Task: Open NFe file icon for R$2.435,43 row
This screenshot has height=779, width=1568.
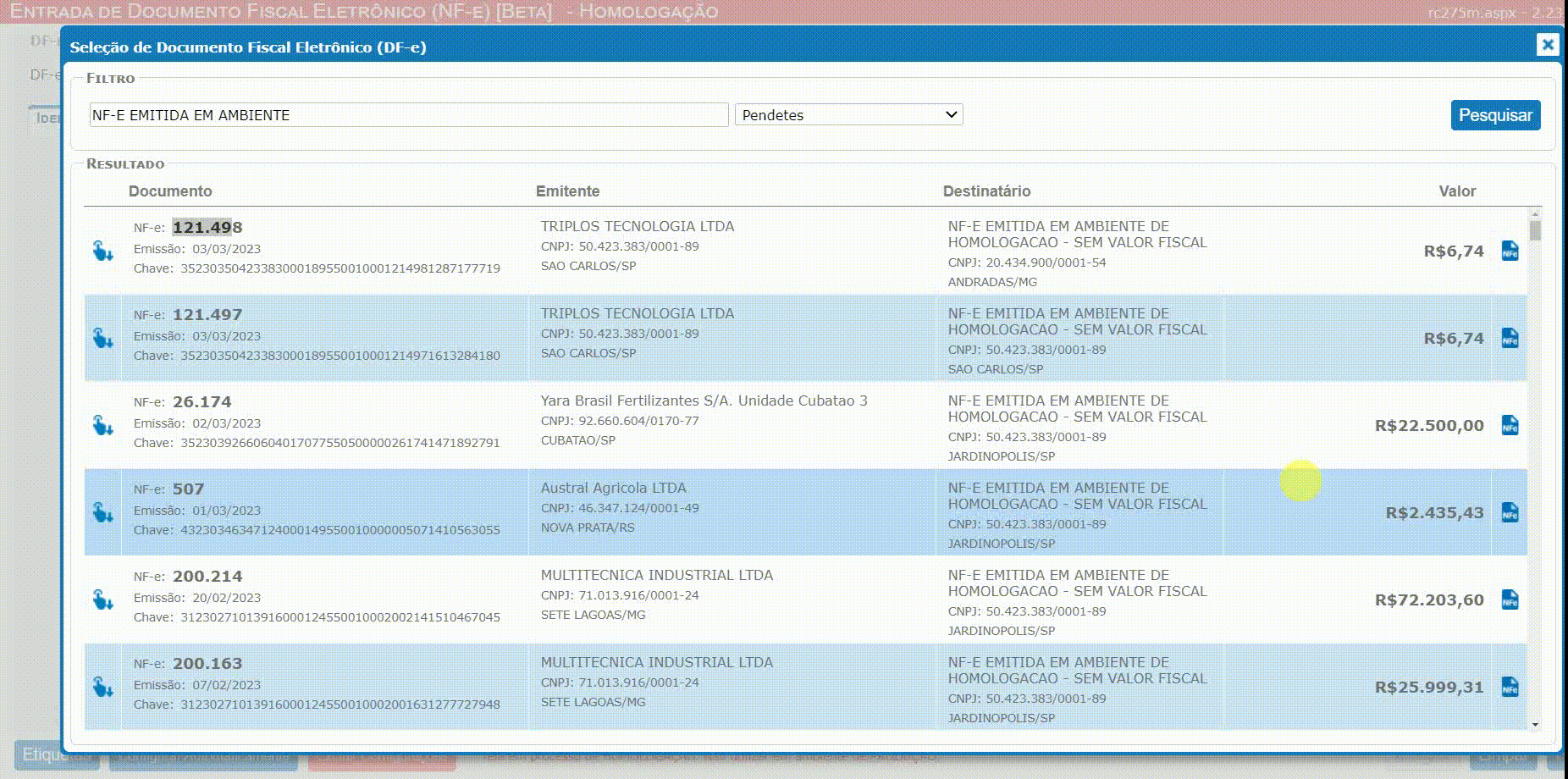Action: (x=1510, y=513)
